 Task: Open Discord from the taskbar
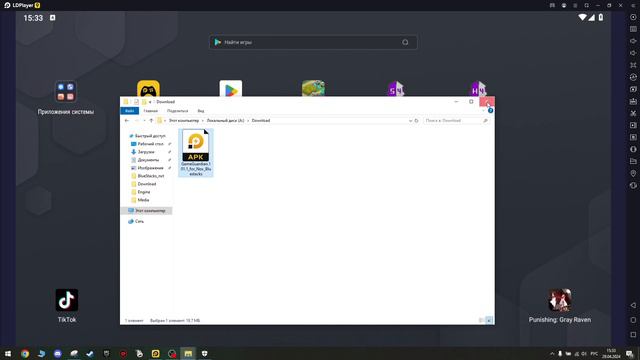[x=58, y=353]
